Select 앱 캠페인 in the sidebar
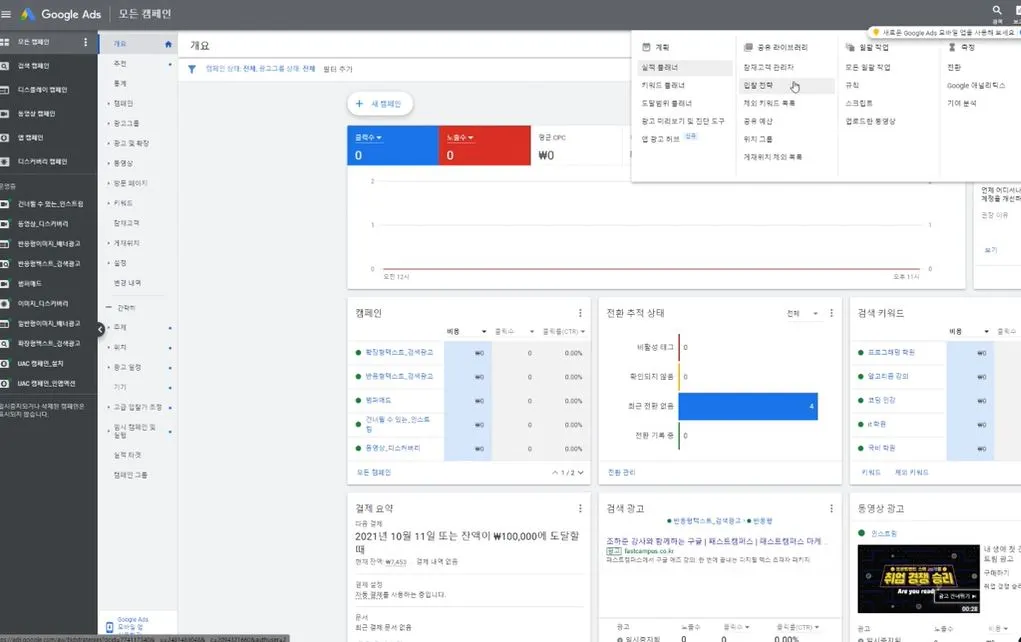The width and height of the screenshot is (1021, 642). tap(31, 138)
